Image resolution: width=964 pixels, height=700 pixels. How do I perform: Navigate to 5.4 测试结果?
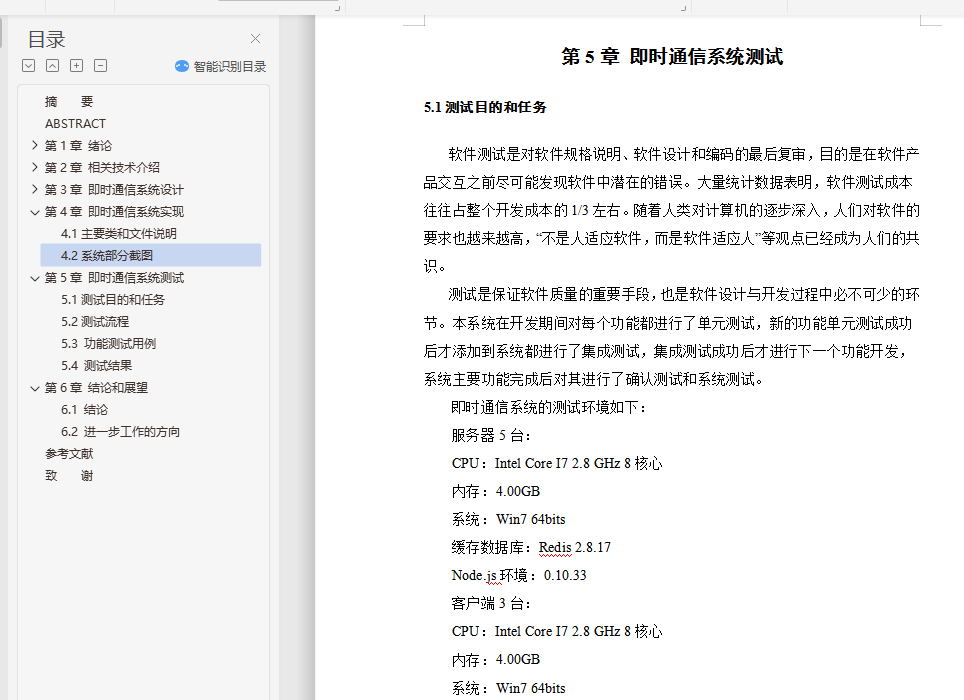click(x=97, y=366)
